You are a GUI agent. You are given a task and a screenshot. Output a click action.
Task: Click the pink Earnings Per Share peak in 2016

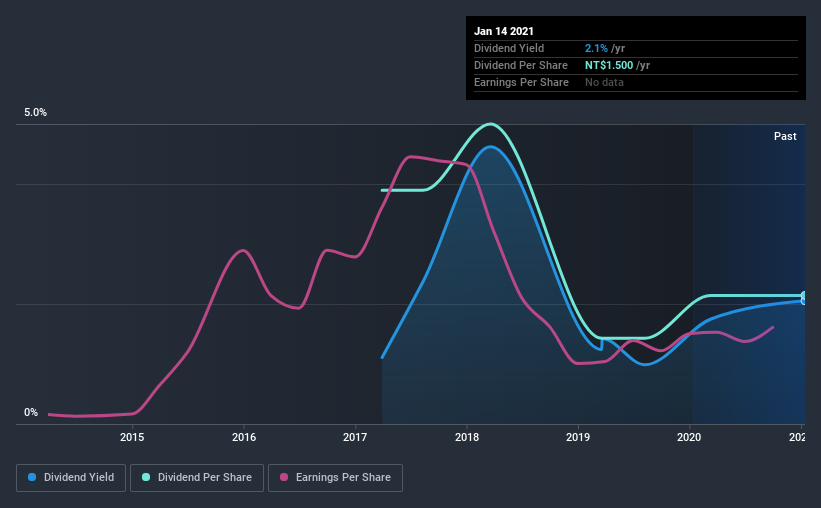click(x=242, y=250)
